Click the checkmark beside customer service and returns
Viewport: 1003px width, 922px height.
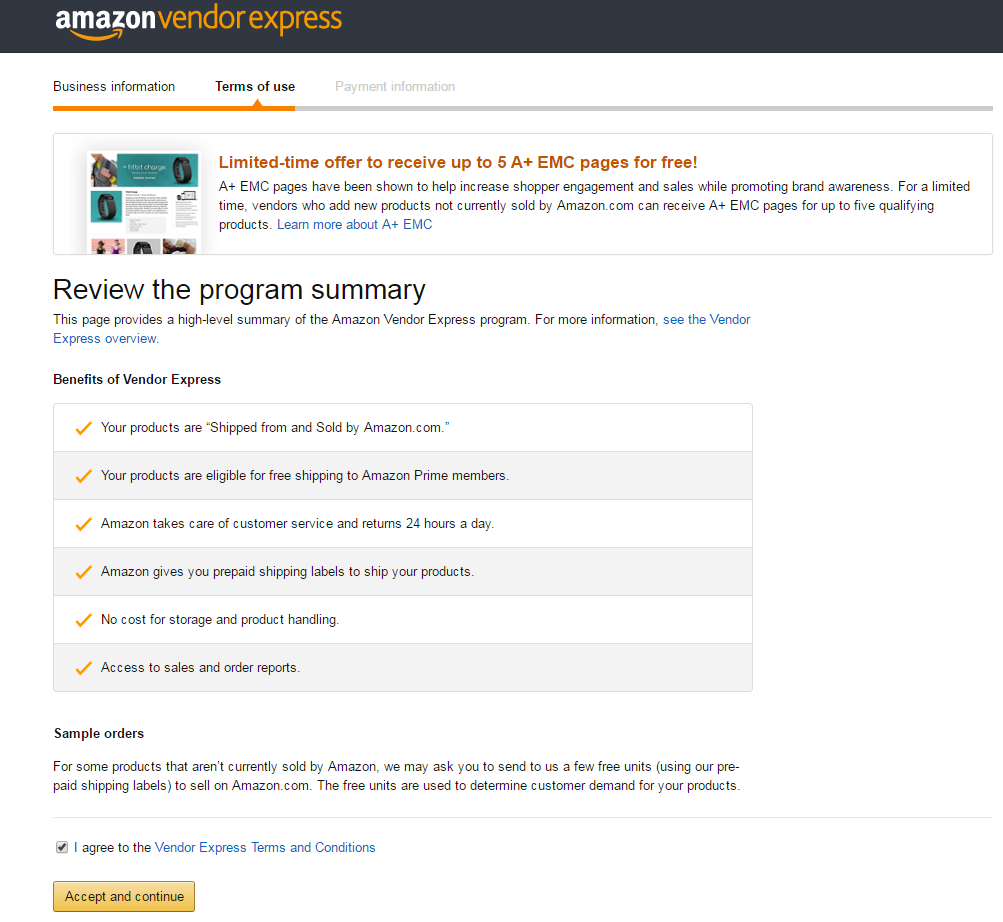point(84,524)
